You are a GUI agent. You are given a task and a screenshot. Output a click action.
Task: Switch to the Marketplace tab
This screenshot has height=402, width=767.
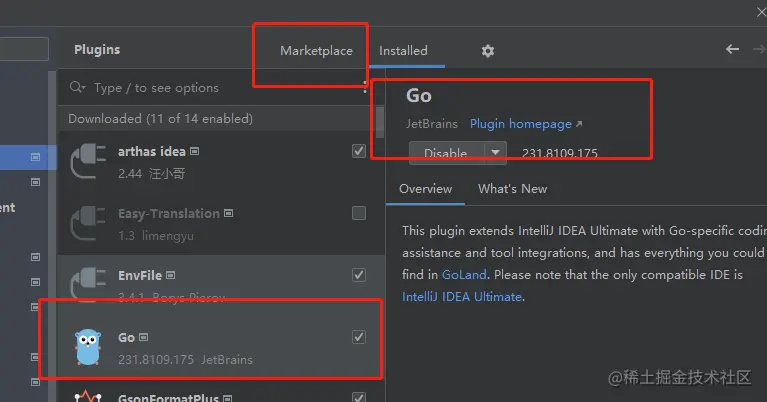[316, 51]
